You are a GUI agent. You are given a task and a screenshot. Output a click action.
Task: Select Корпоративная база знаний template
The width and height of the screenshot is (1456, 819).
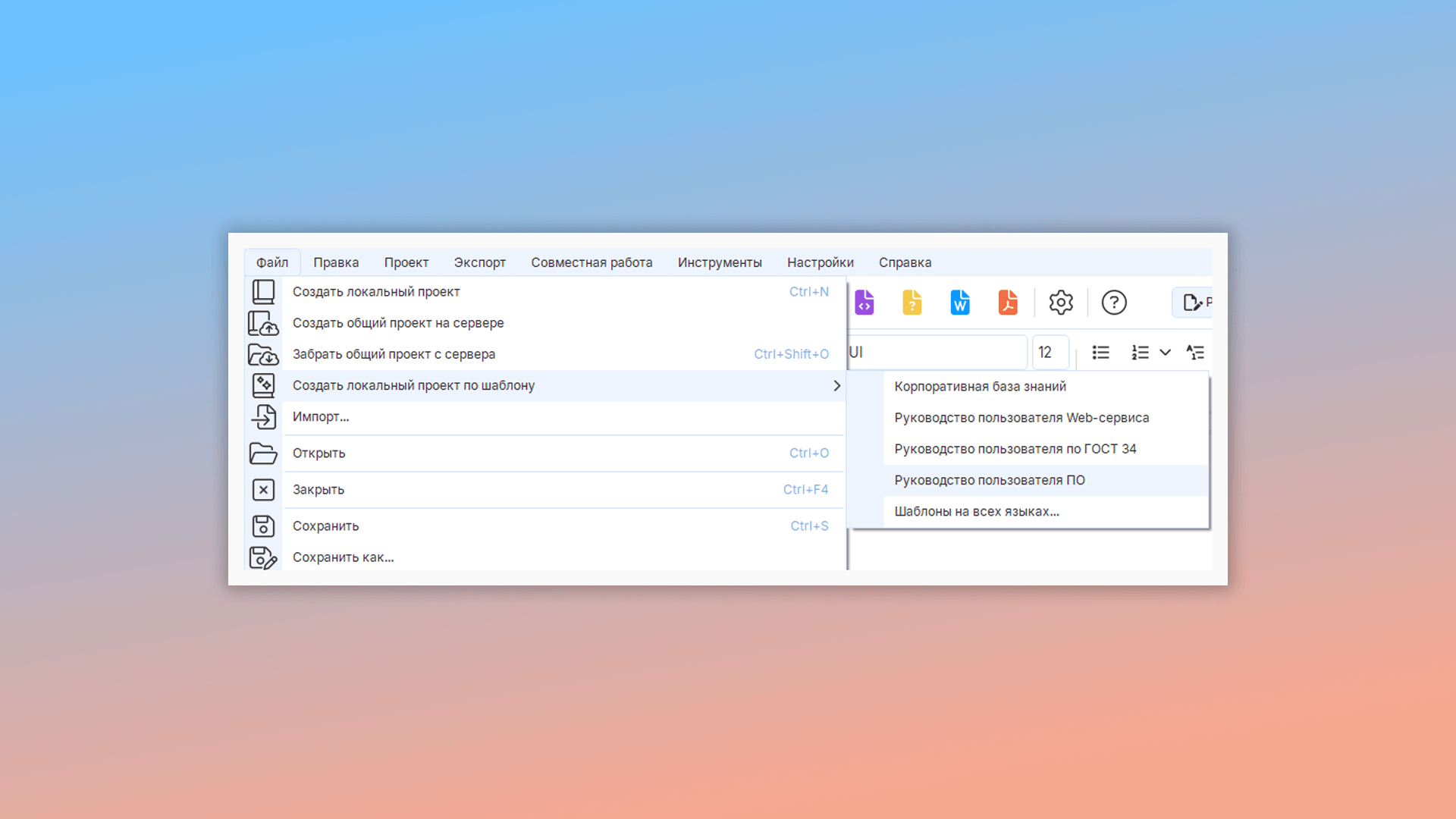tap(980, 387)
